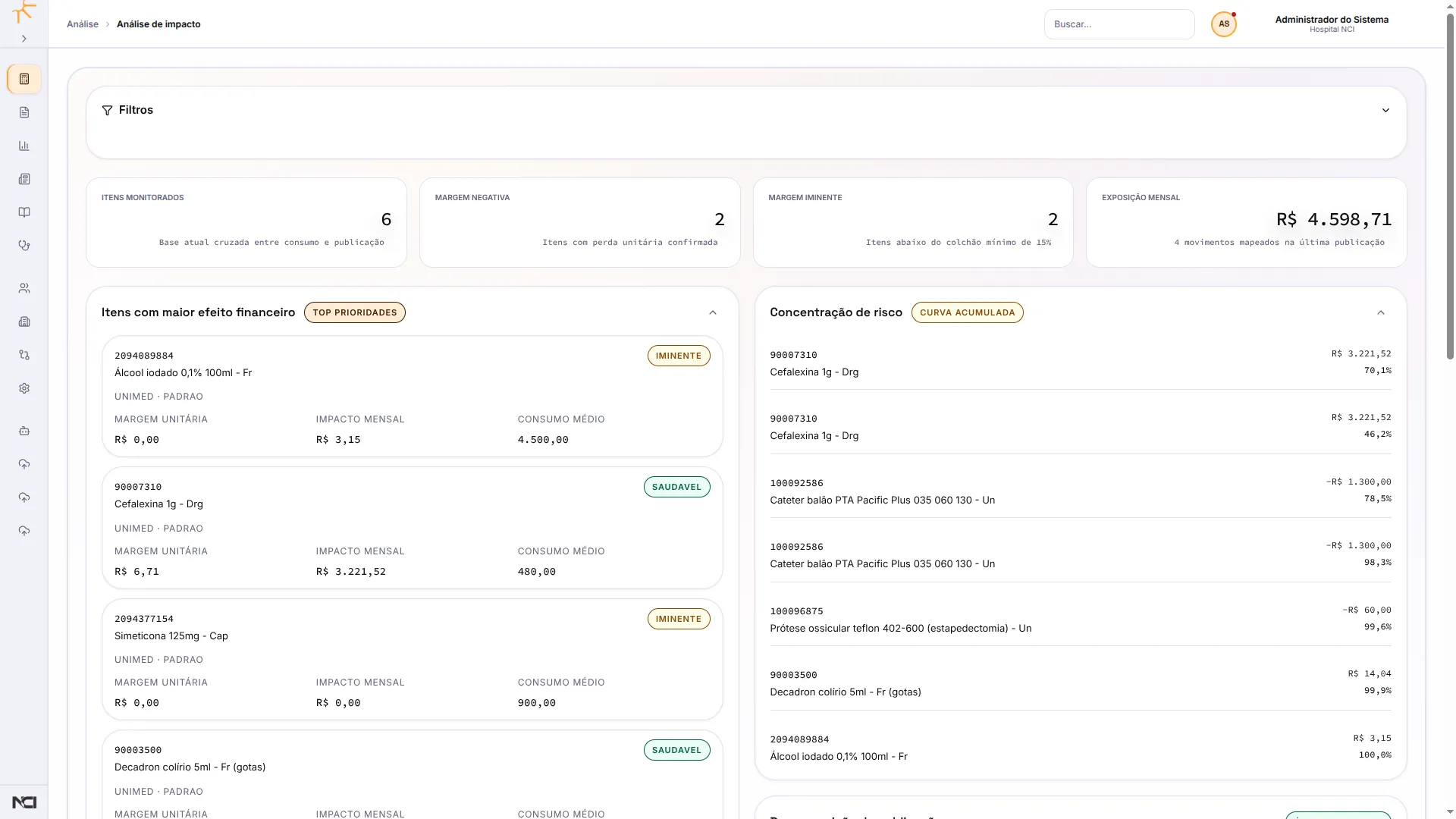Click the orange app logo
Screen dimensions: 1456x819
point(24,11)
